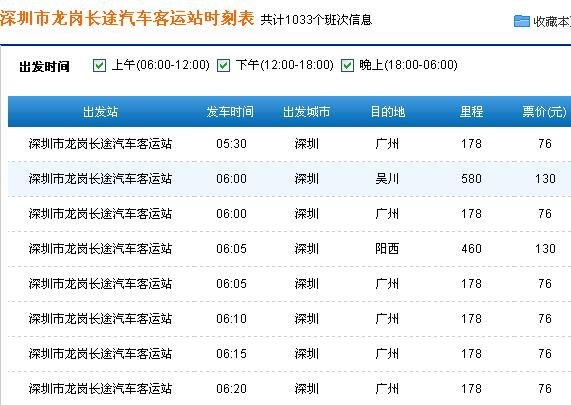The width and height of the screenshot is (571, 405).
Task: Click the 发车时间 column header
Action: (230, 111)
